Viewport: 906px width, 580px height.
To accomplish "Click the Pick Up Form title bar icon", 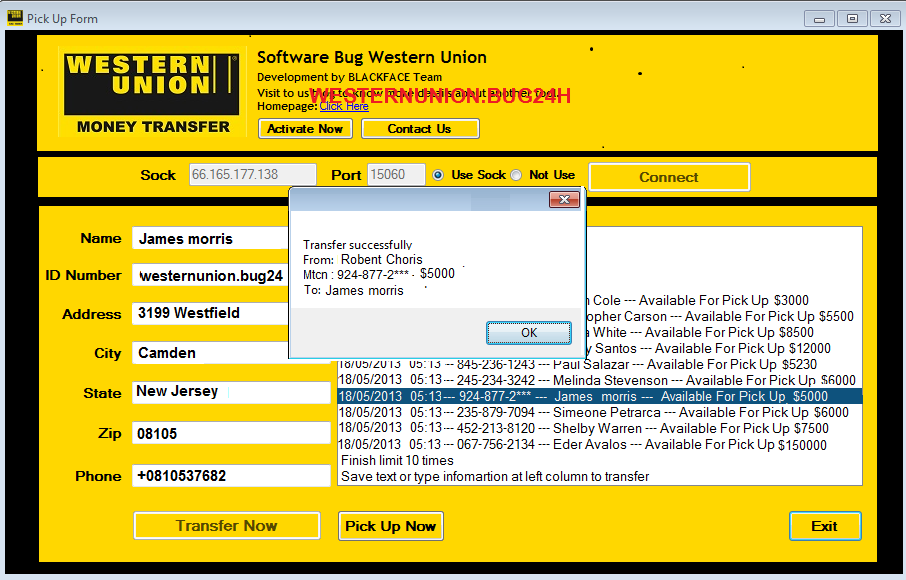I will click(14, 18).
